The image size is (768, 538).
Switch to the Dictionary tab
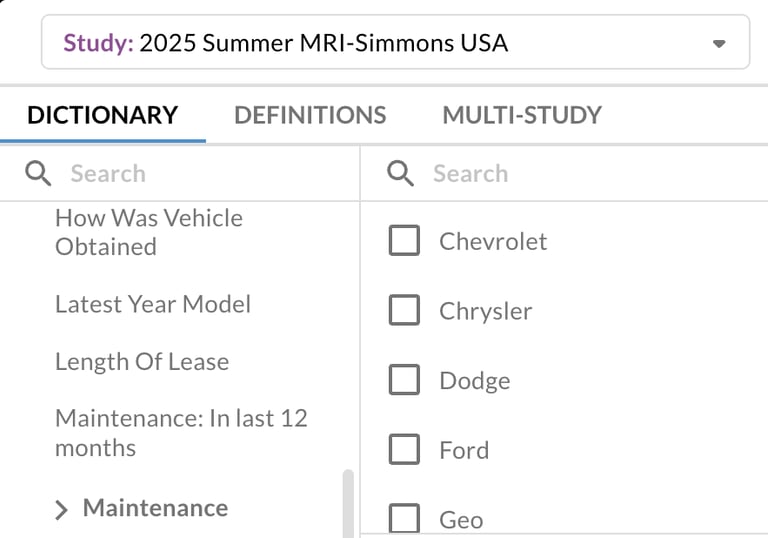(x=102, y=115)
